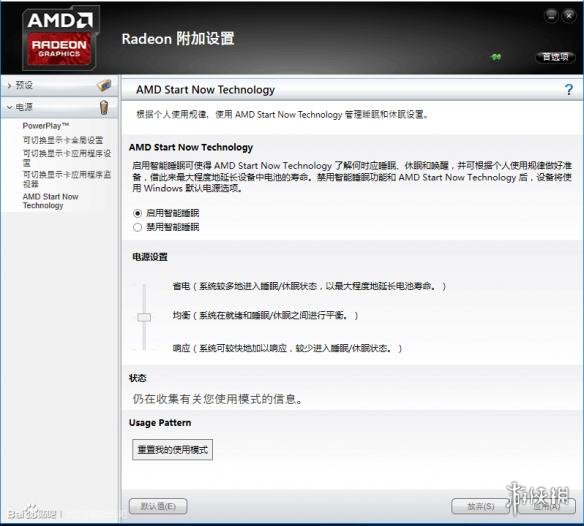
Task: Click the 电源设置 heading
Action: tap(150, 257)
